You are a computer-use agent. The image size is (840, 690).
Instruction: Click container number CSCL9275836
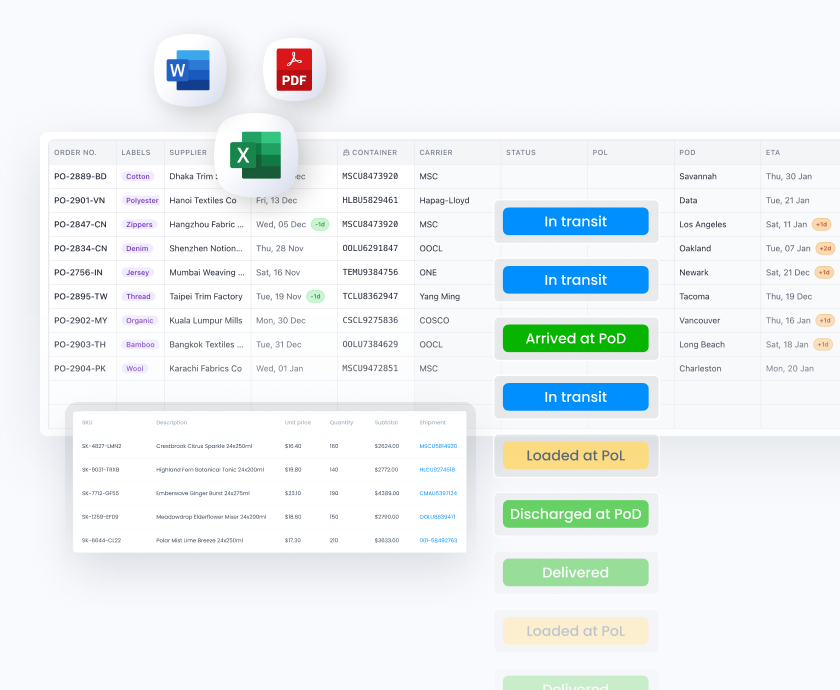[x=370, y=320]
